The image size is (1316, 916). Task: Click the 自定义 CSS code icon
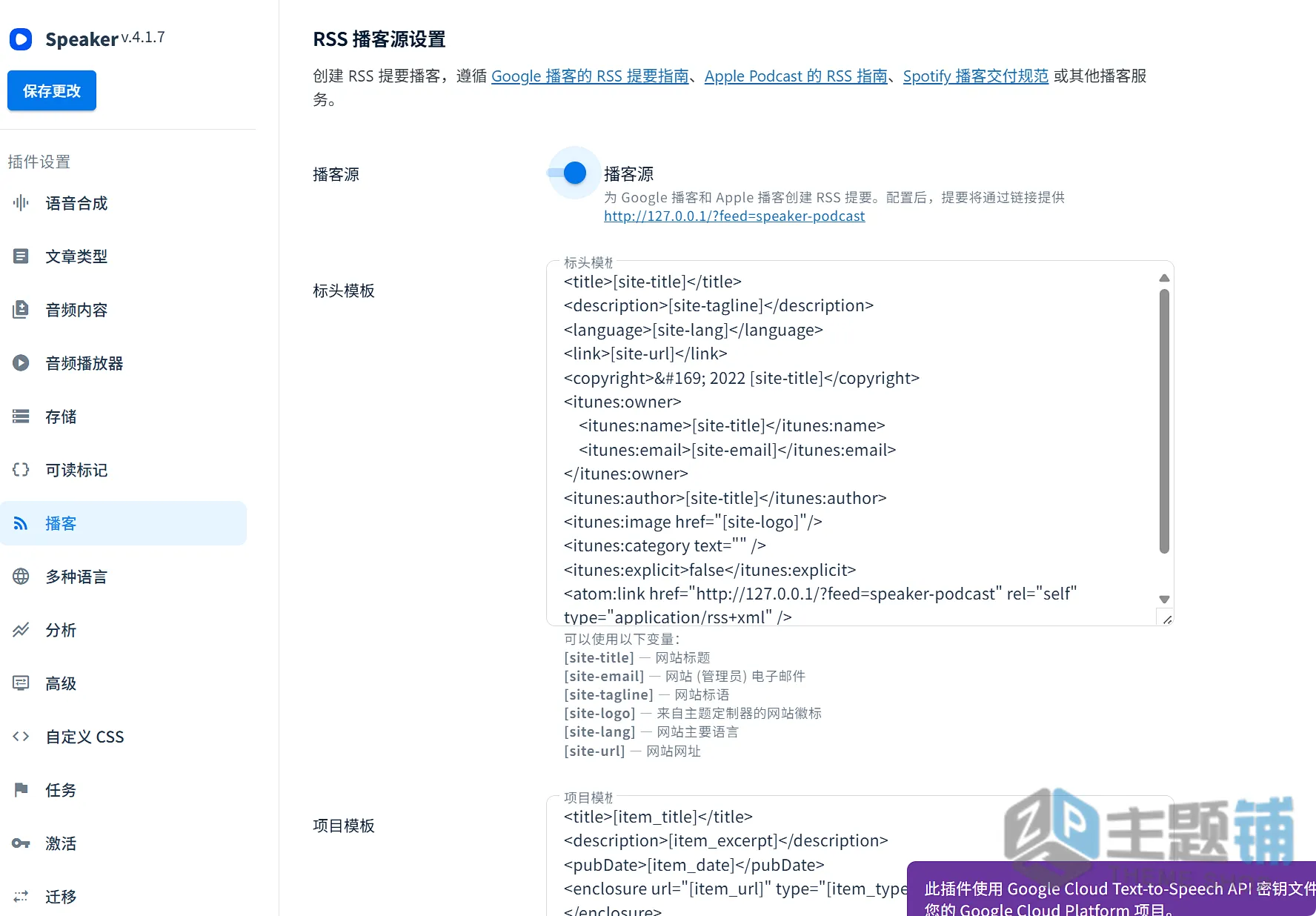(x=21, y=737)
